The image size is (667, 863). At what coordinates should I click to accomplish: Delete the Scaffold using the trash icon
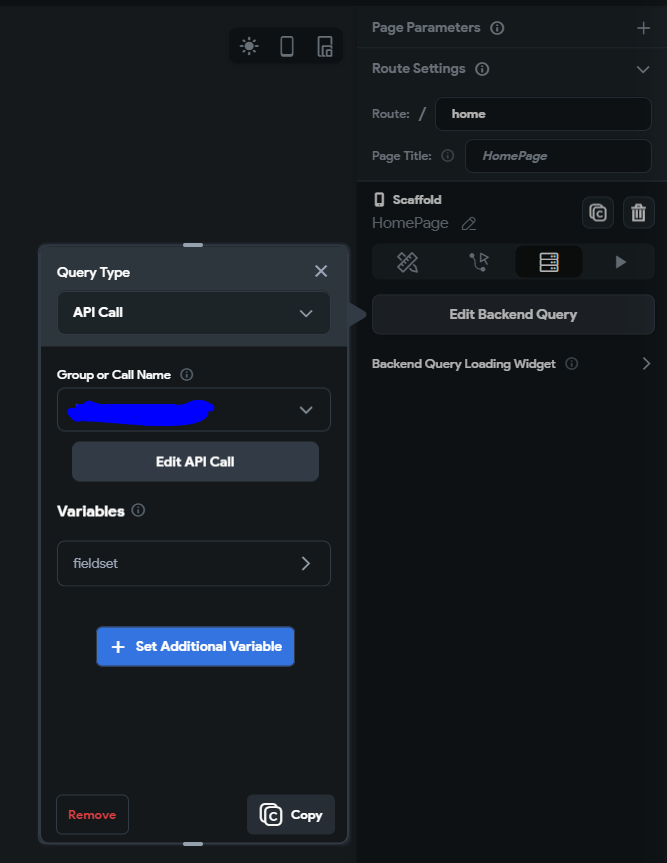(x=638, y=212)
